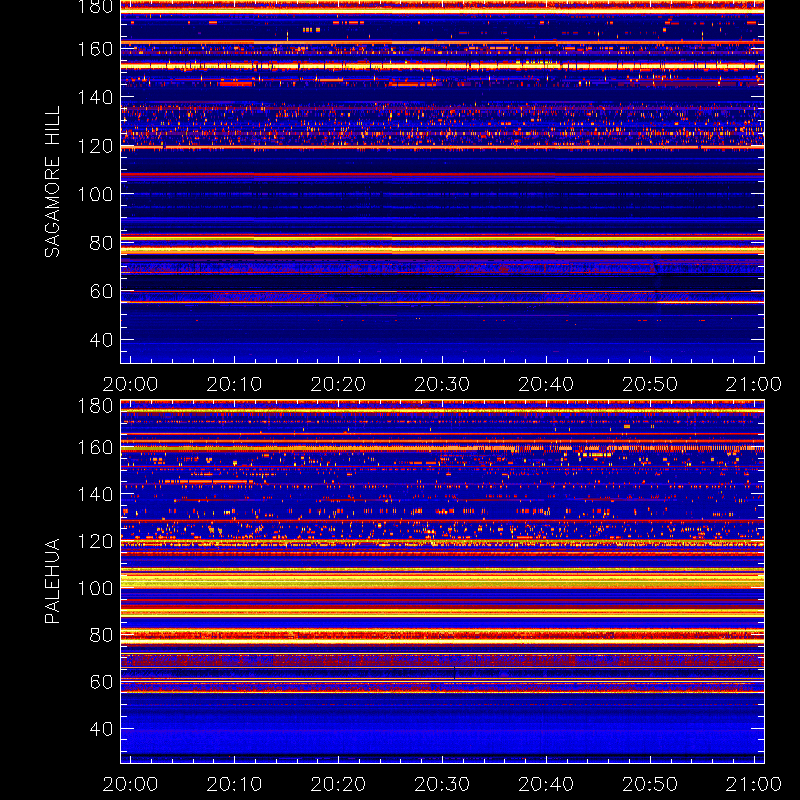The width and height of the screenshot is (800, 800).
Task: Select the 40 frequency label on Sagamore Hill axis
Action: pos(101,340)
